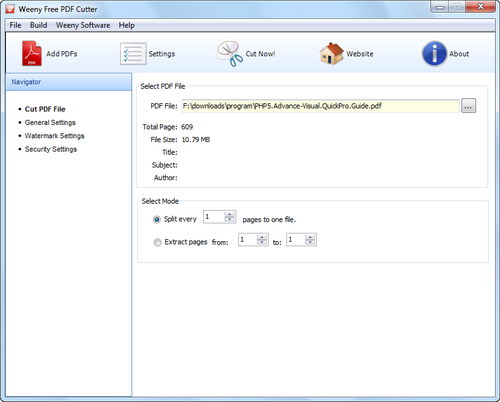The height and width of the screenshot is (402, 500).
Task: Increase the Extract pages from value
Action: point(262,237)
